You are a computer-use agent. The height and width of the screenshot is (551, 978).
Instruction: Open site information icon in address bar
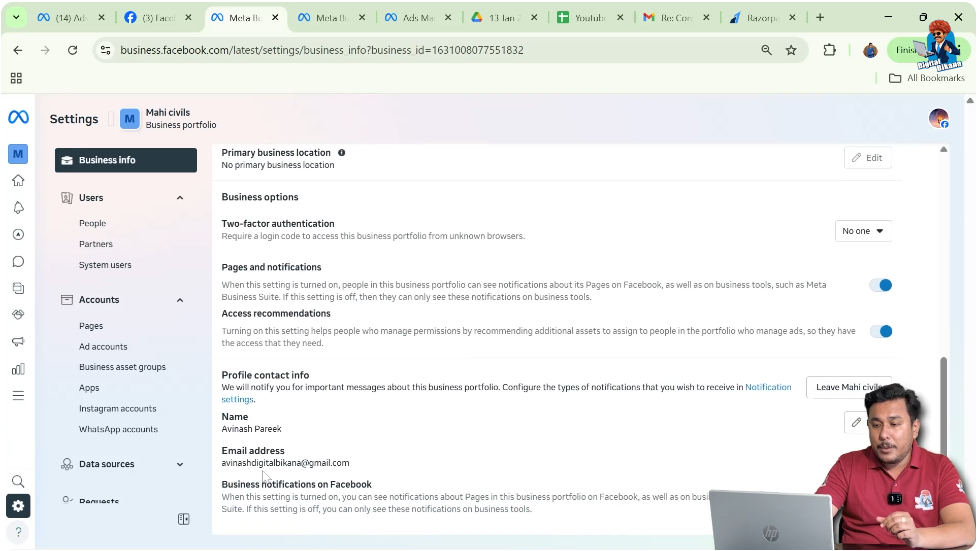tap(105, 50)
